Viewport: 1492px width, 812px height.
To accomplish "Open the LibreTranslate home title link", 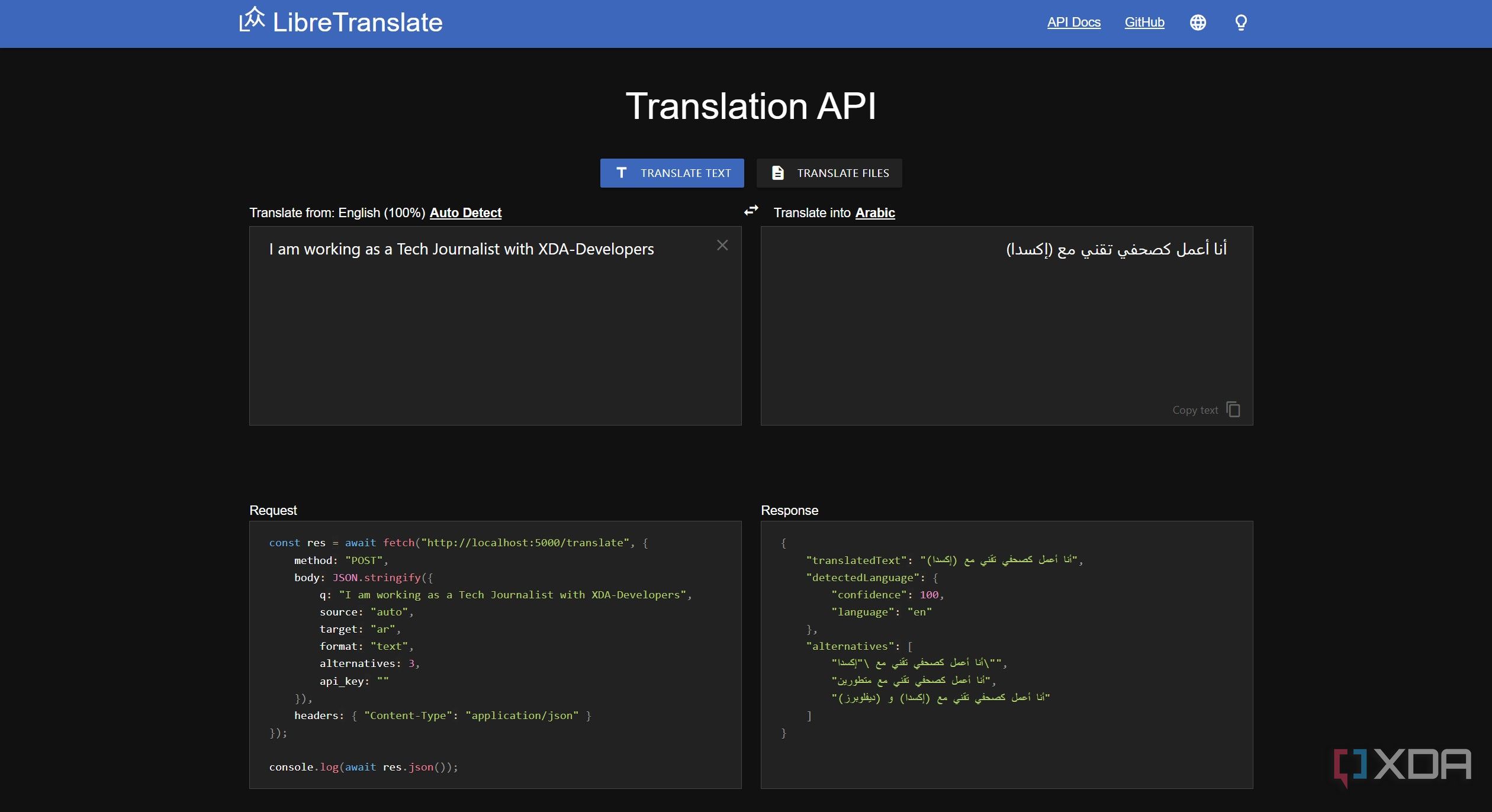I will click(357, 22).
